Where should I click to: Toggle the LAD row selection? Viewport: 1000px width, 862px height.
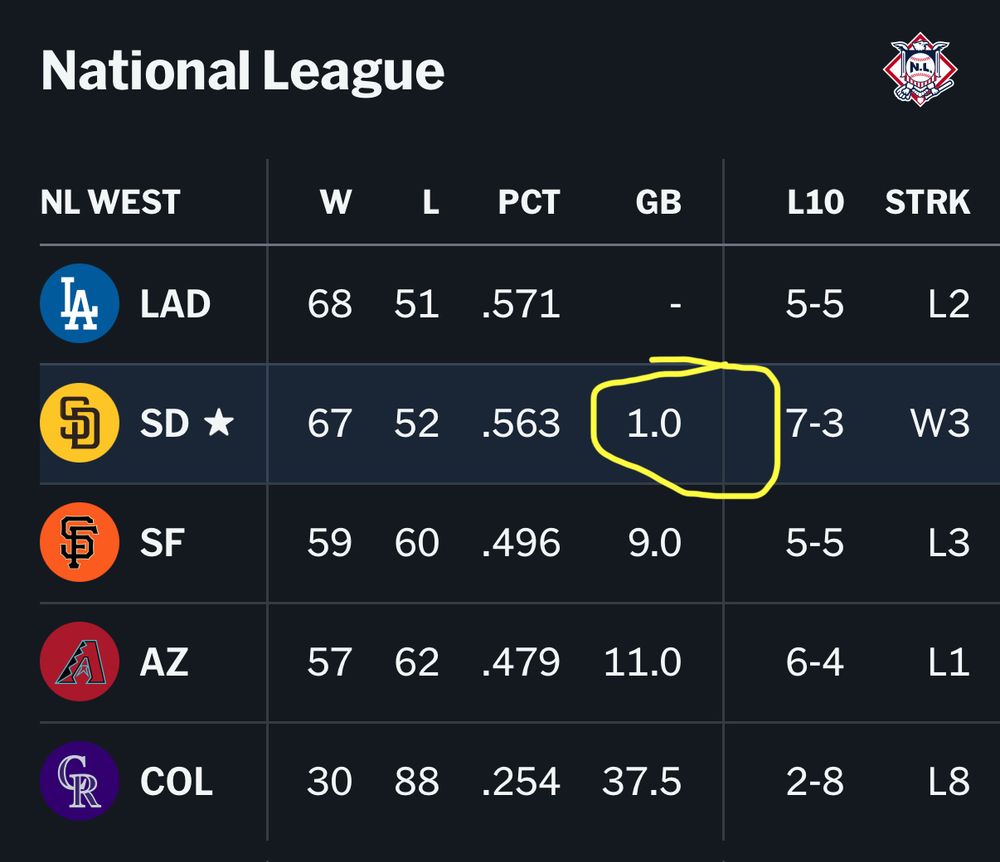tap(500, 303)
